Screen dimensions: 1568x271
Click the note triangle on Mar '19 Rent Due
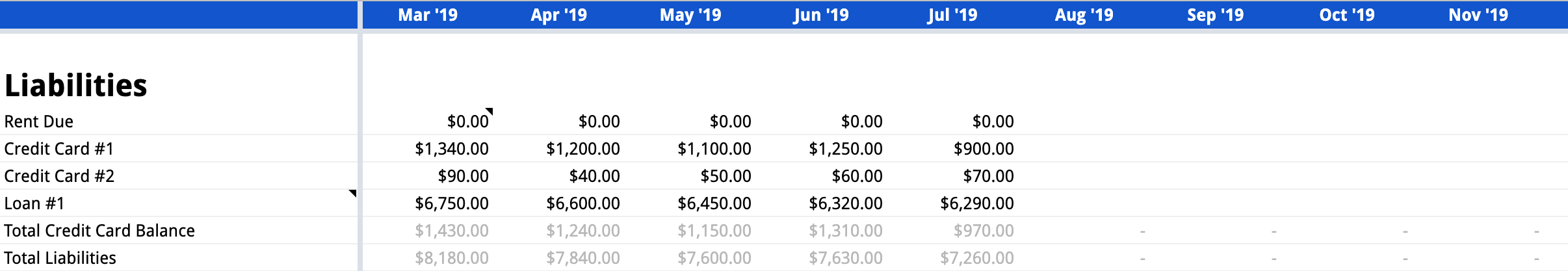pyautogui.click(x=490, y=111)
